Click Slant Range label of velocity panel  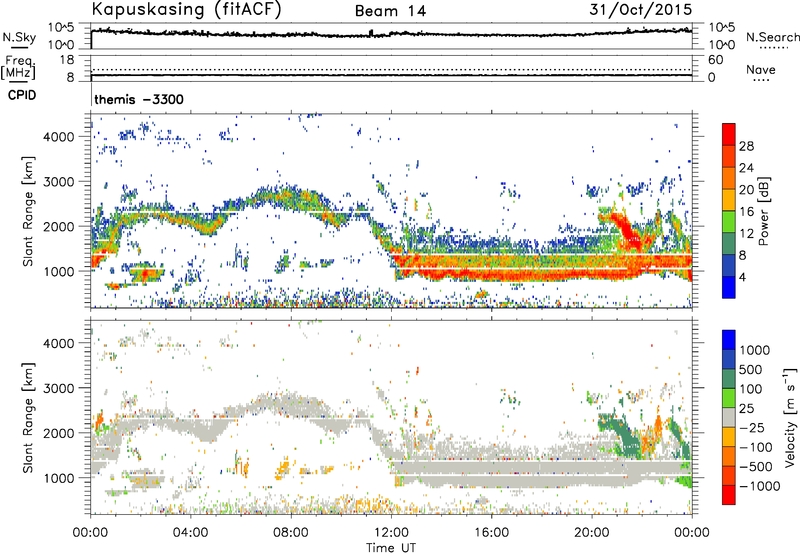(x=28, y=417)
